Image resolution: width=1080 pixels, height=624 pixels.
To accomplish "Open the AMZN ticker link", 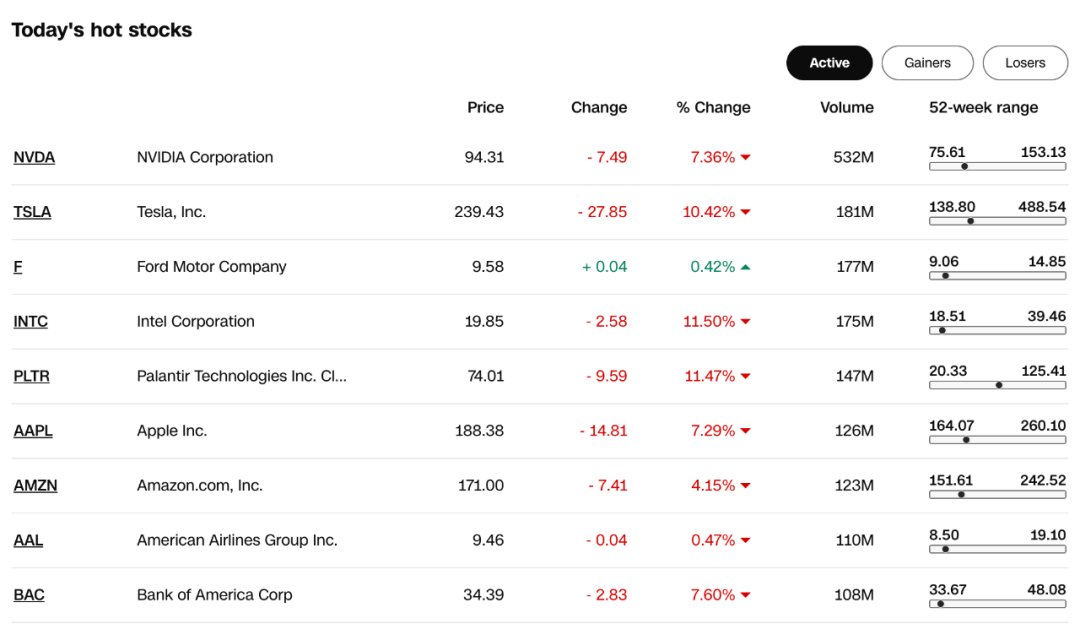I will click(x=36, y=486).
